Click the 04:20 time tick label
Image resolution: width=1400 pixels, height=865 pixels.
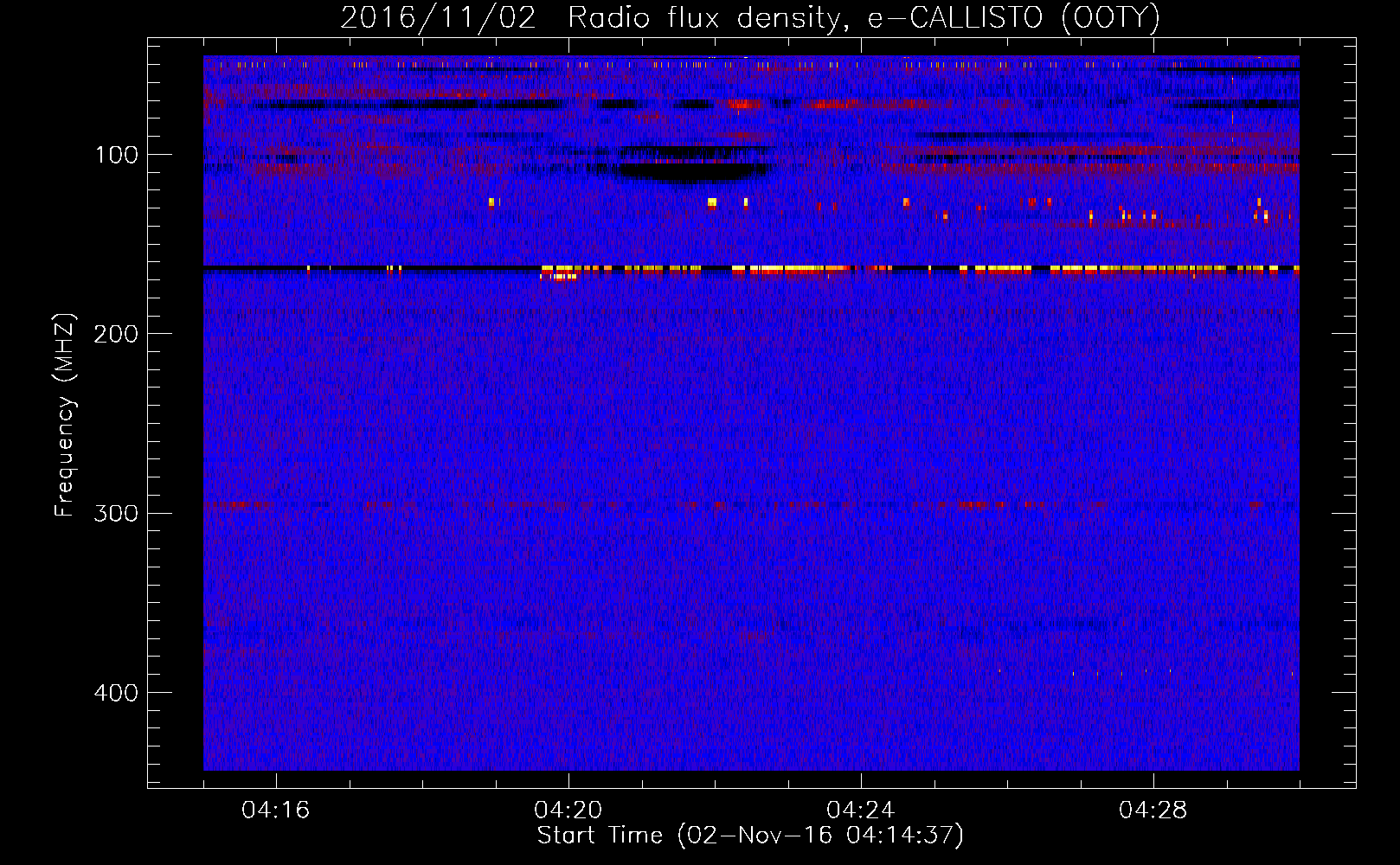click(568, 811)
